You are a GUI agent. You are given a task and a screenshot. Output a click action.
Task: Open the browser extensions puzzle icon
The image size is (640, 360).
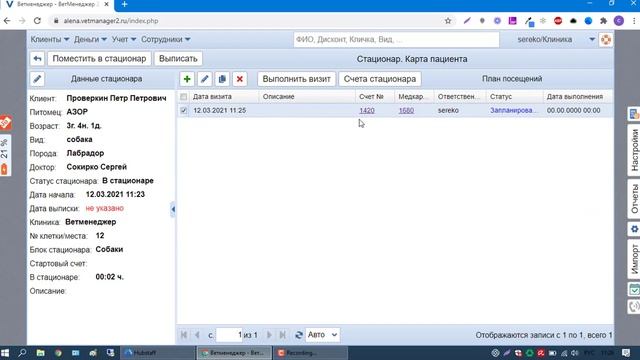click(603, 21)
